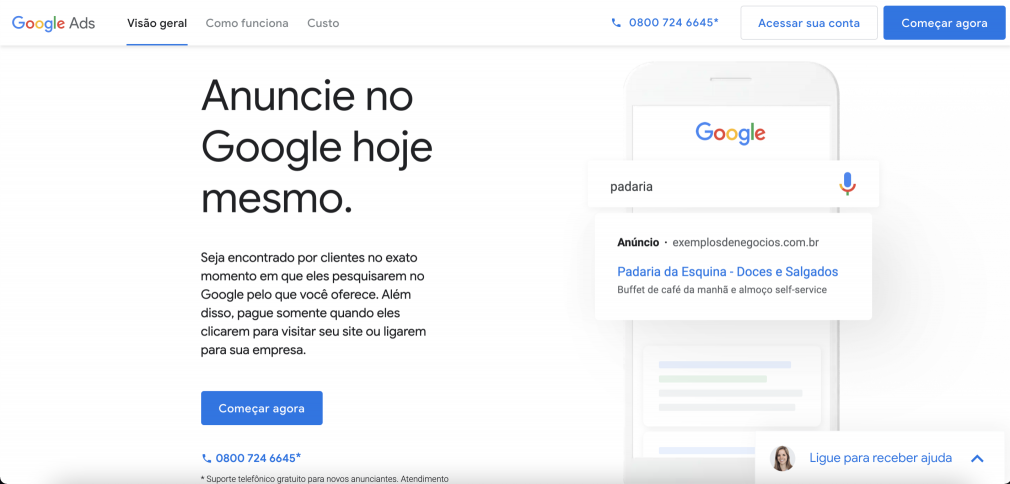1010x484 pixels.
Task: Click the Anúncio label in the ad card
Action: (x=638, y=243)
